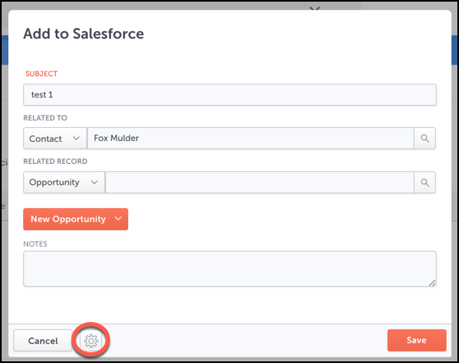Focus the Subject field containing test 1
459x363 pixels.
click(x=230, y=95)
